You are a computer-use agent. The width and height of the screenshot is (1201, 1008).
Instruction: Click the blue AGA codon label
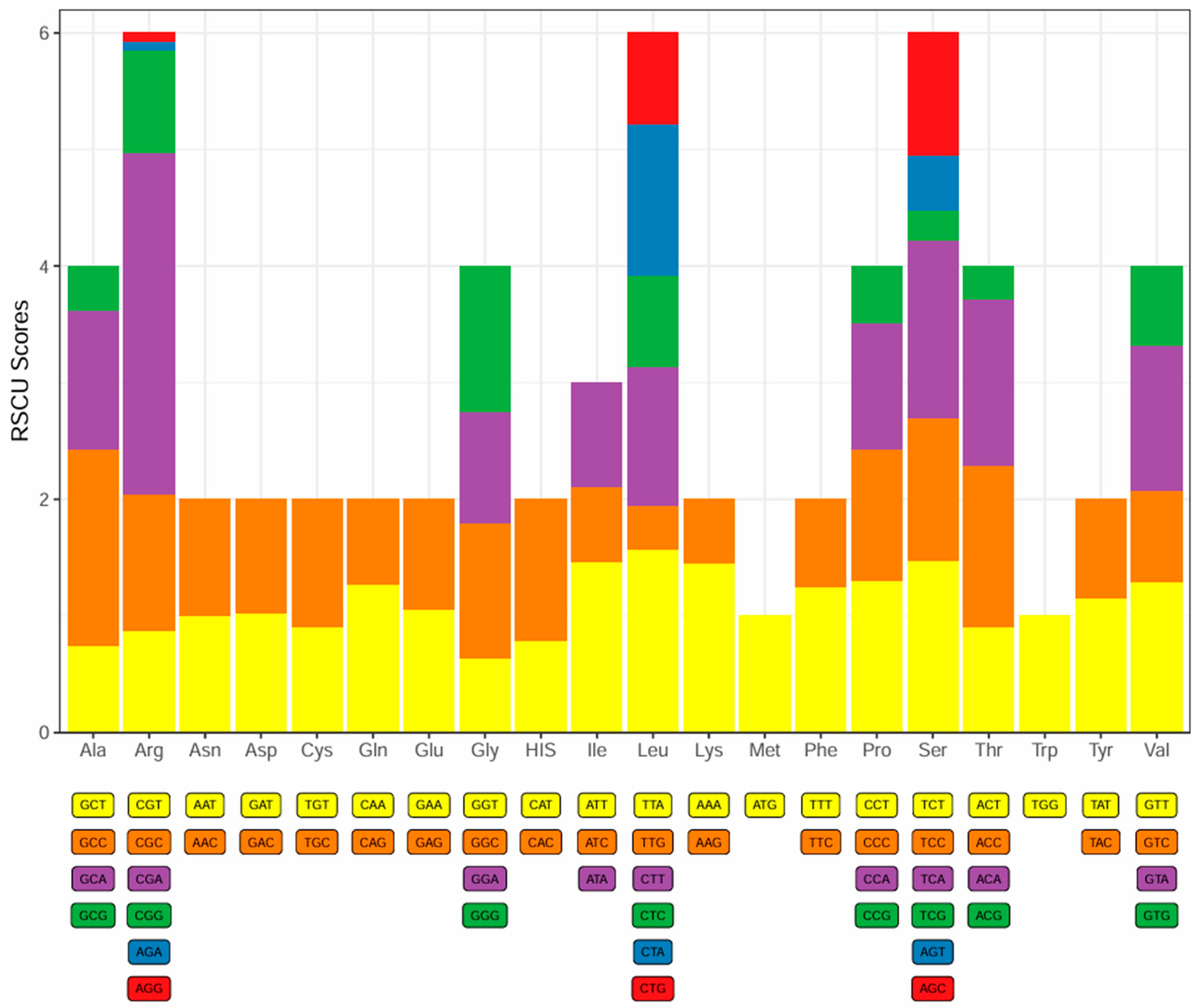(x=149, y=952)
